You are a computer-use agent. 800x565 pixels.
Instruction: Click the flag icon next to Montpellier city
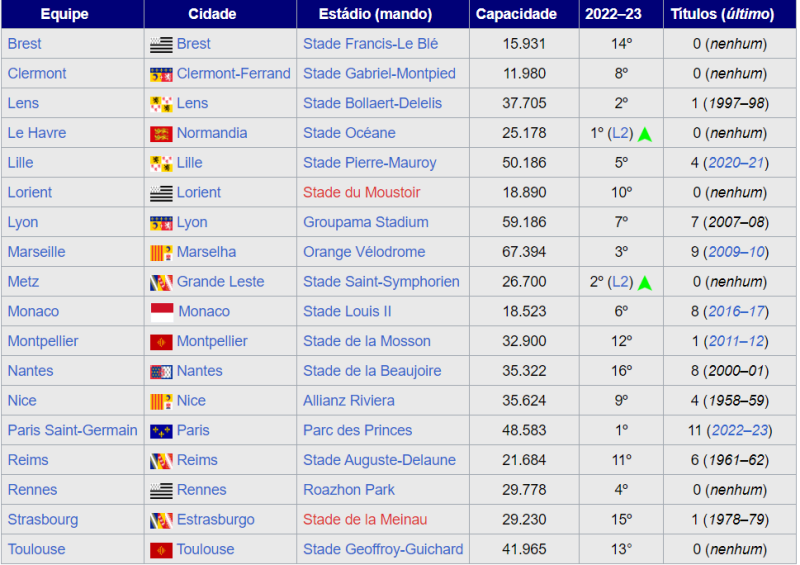161,342
